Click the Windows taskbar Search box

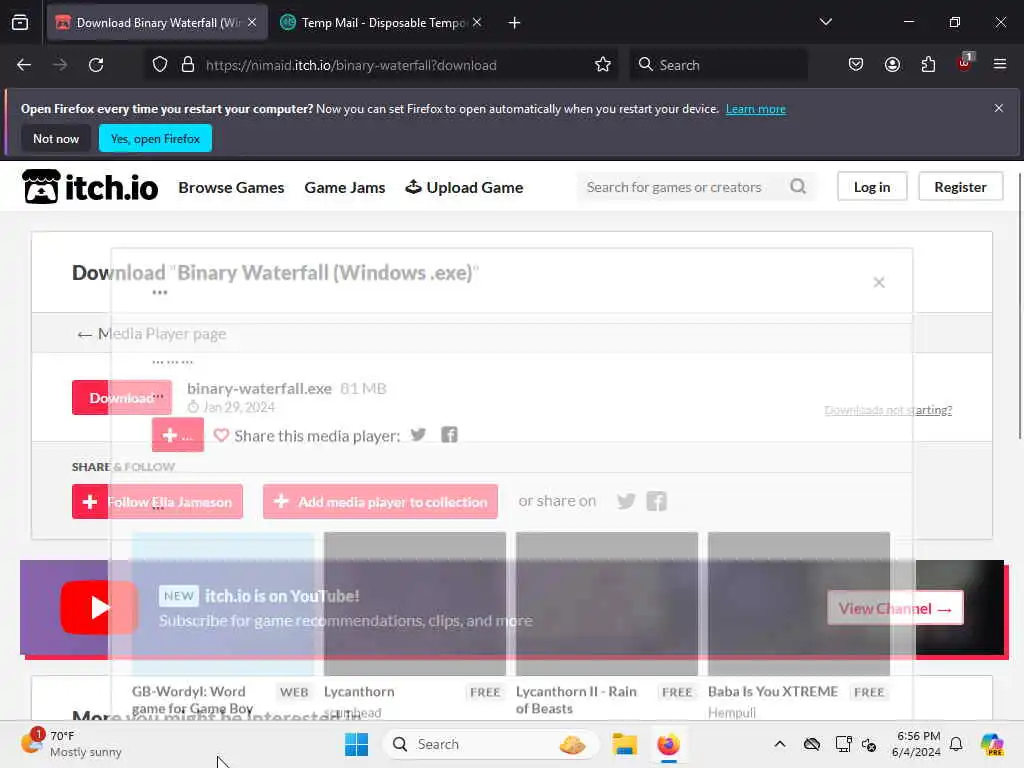[x=491, y=744]
